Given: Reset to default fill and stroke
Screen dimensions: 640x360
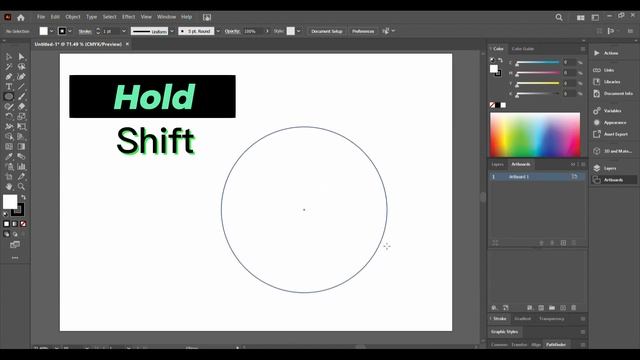Looking at the screenshot, I should point(5,214).
